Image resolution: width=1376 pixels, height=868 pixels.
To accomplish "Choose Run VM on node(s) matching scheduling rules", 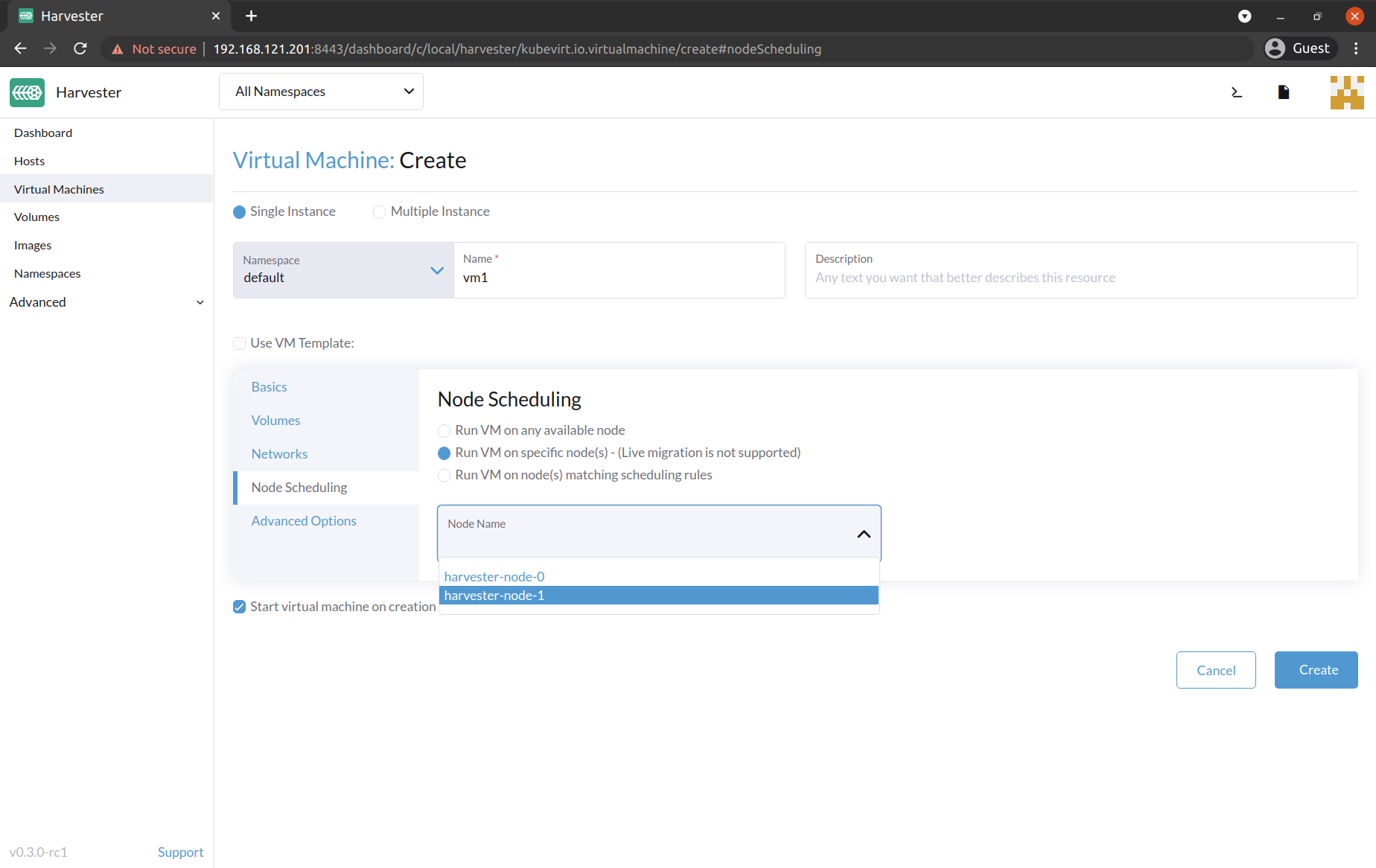I will click(x=444, y=476).
